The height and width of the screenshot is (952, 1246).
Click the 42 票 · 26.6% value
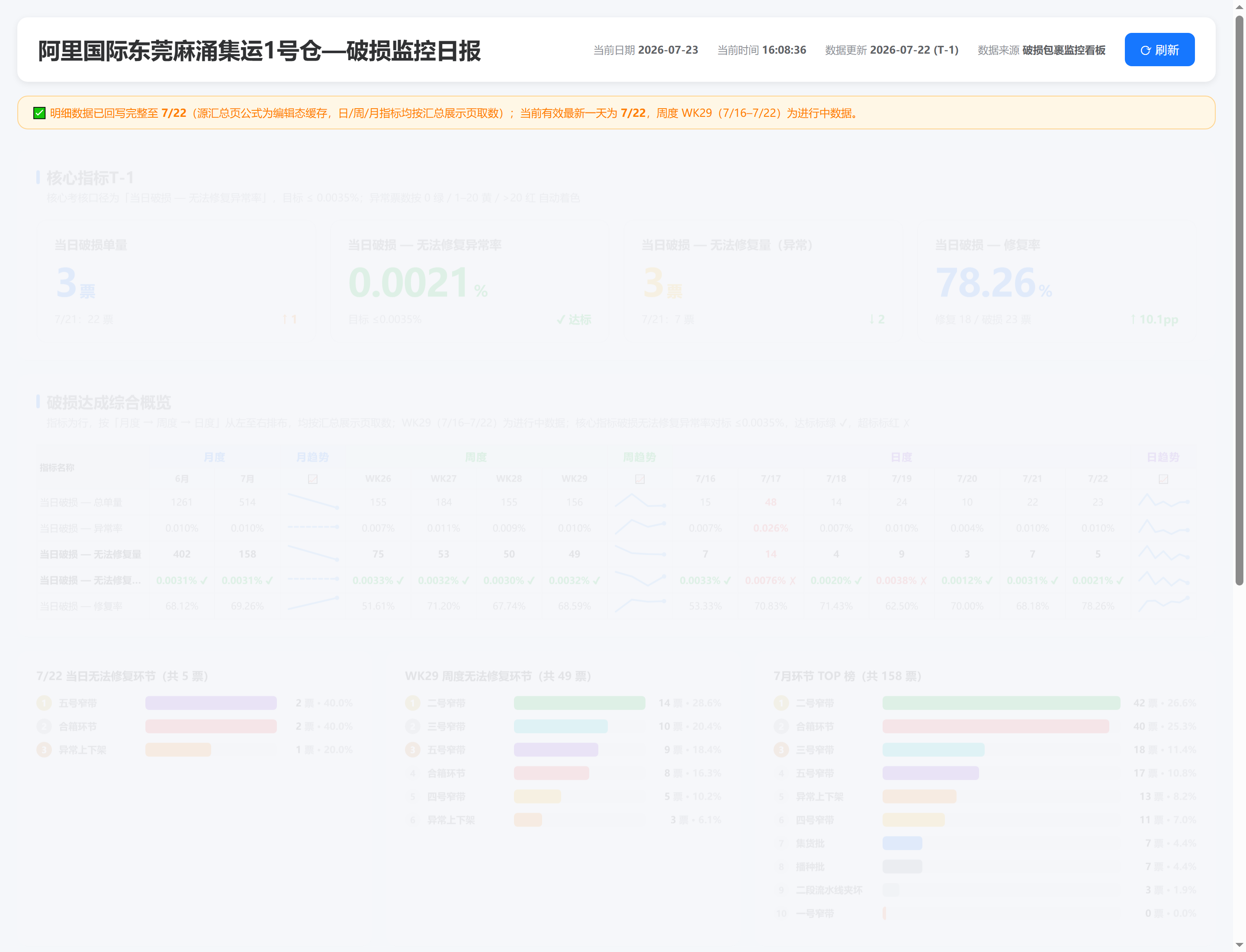[x=1164, y=703]
